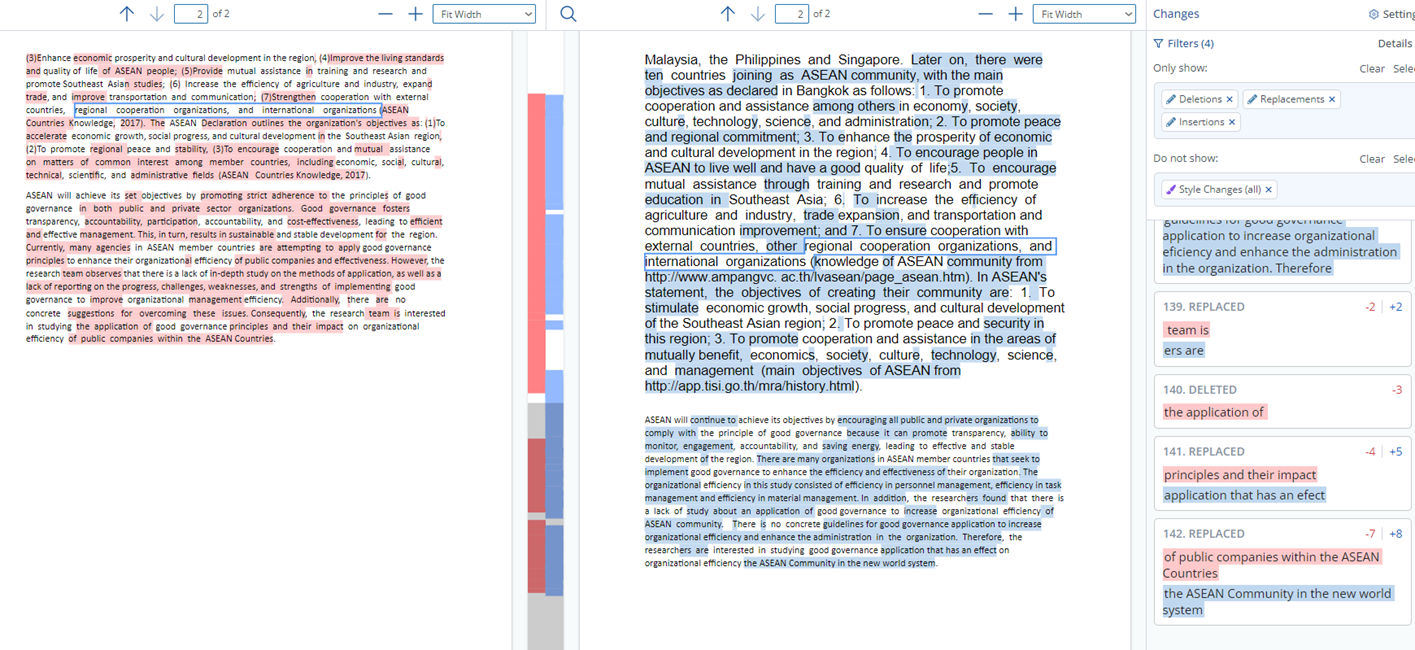The width and height of the screenshot is (1415, 650).
Task: Go to next page in left document
Action: point(157,14)
